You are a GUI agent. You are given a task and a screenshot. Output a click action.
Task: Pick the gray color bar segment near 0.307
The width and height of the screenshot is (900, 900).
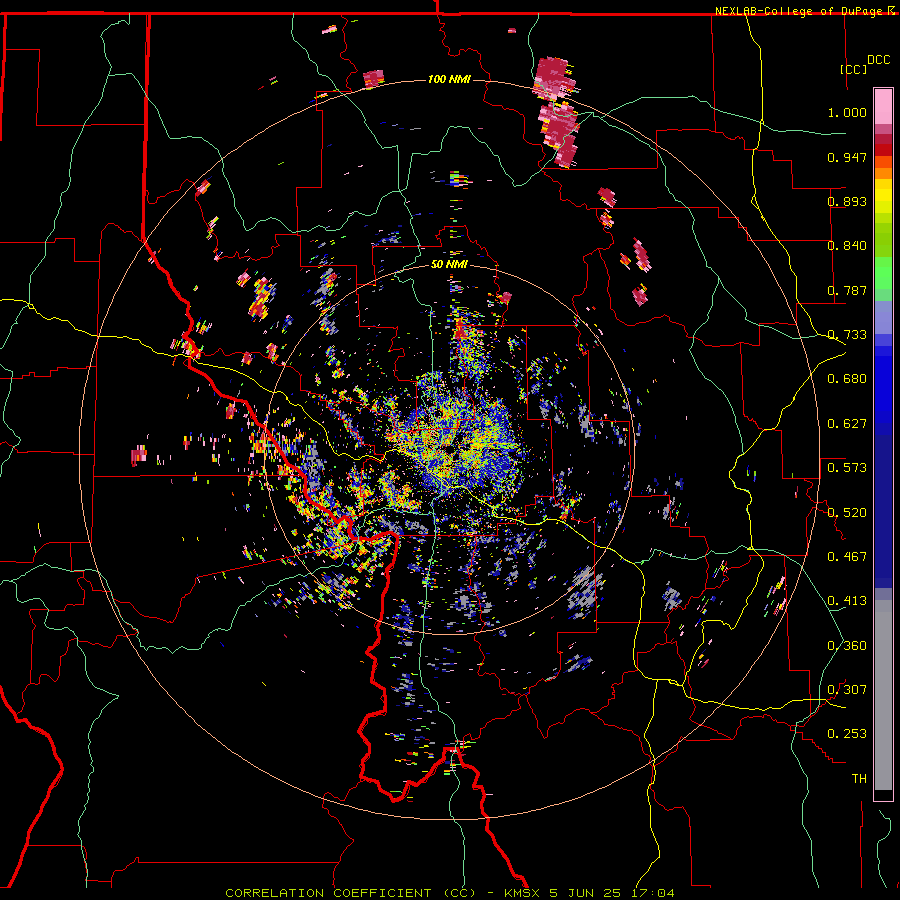pos(883,695)
